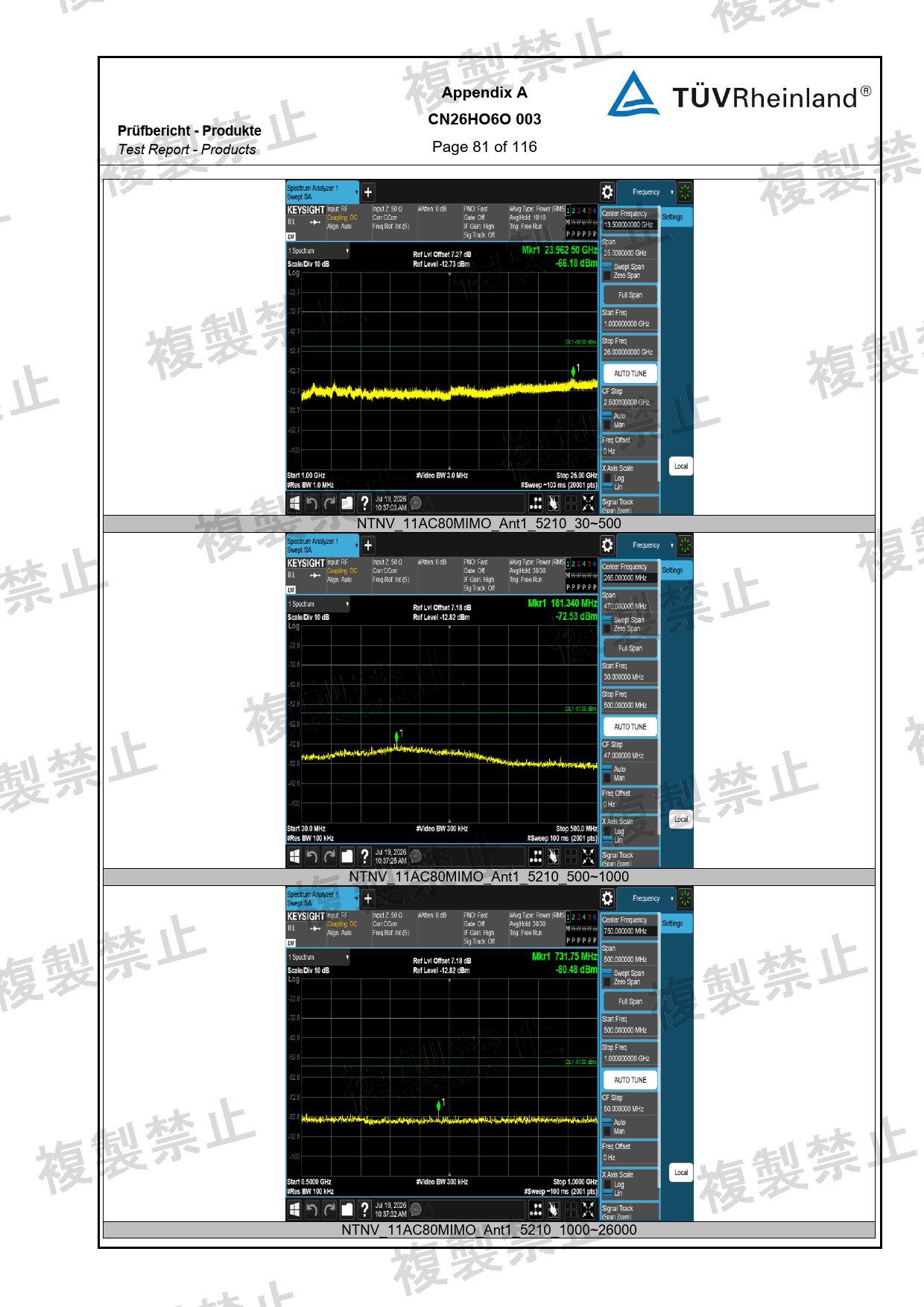Click Signal Track (Span Zoom) in 1–26 GHz analyzer

(x=630, y=505)
